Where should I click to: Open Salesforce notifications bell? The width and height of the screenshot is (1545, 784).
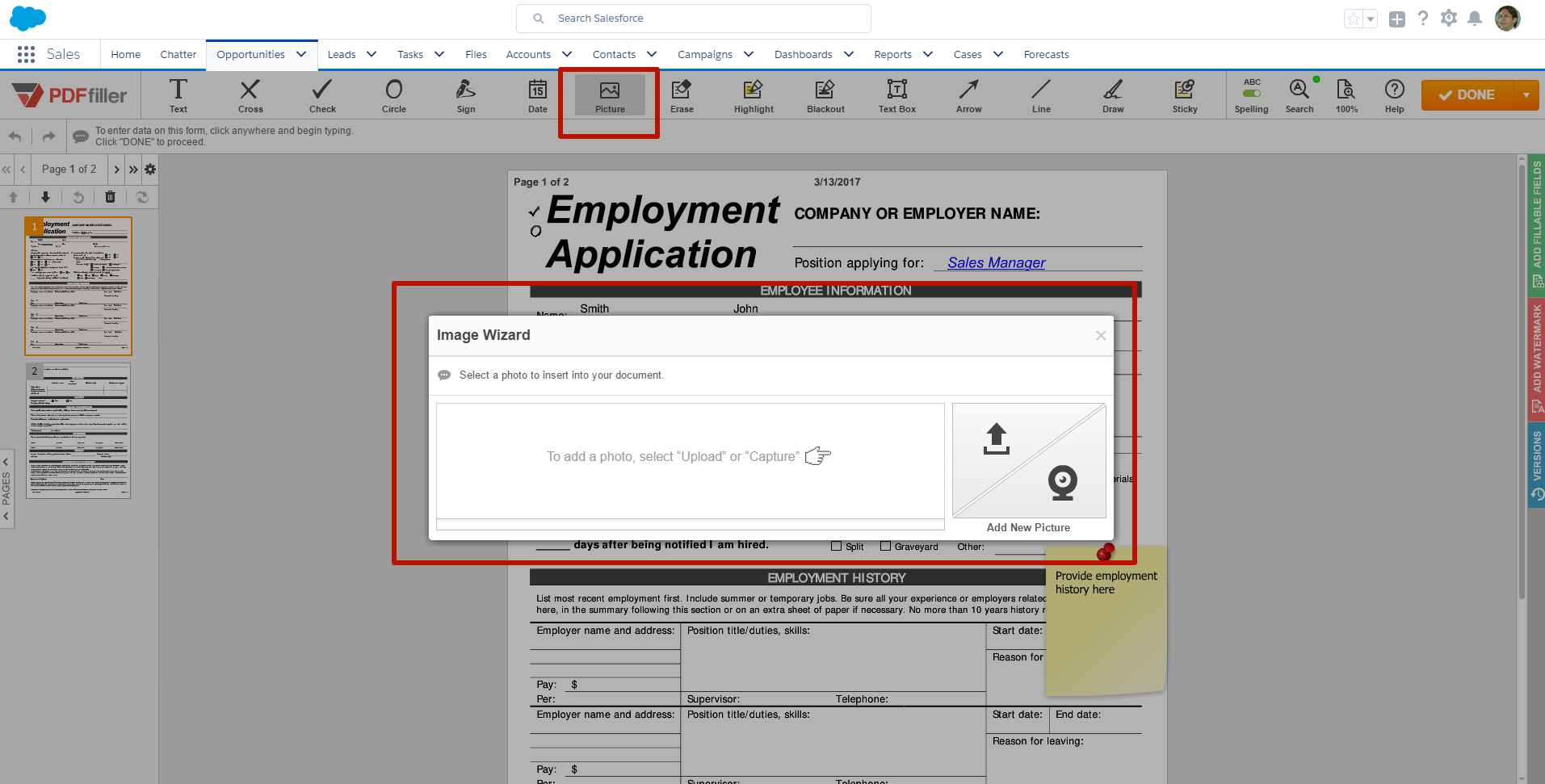[1475, 19]
